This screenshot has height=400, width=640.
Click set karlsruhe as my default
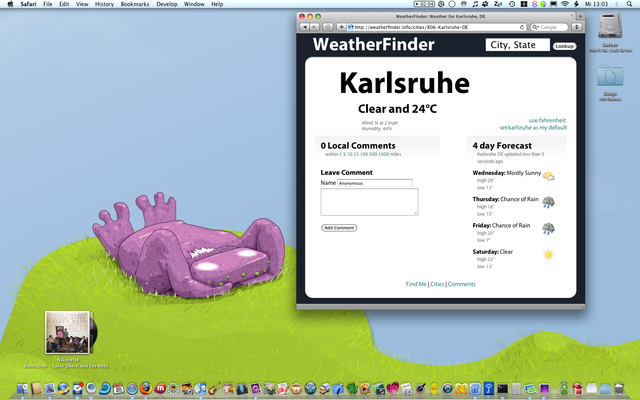(533, 128)
